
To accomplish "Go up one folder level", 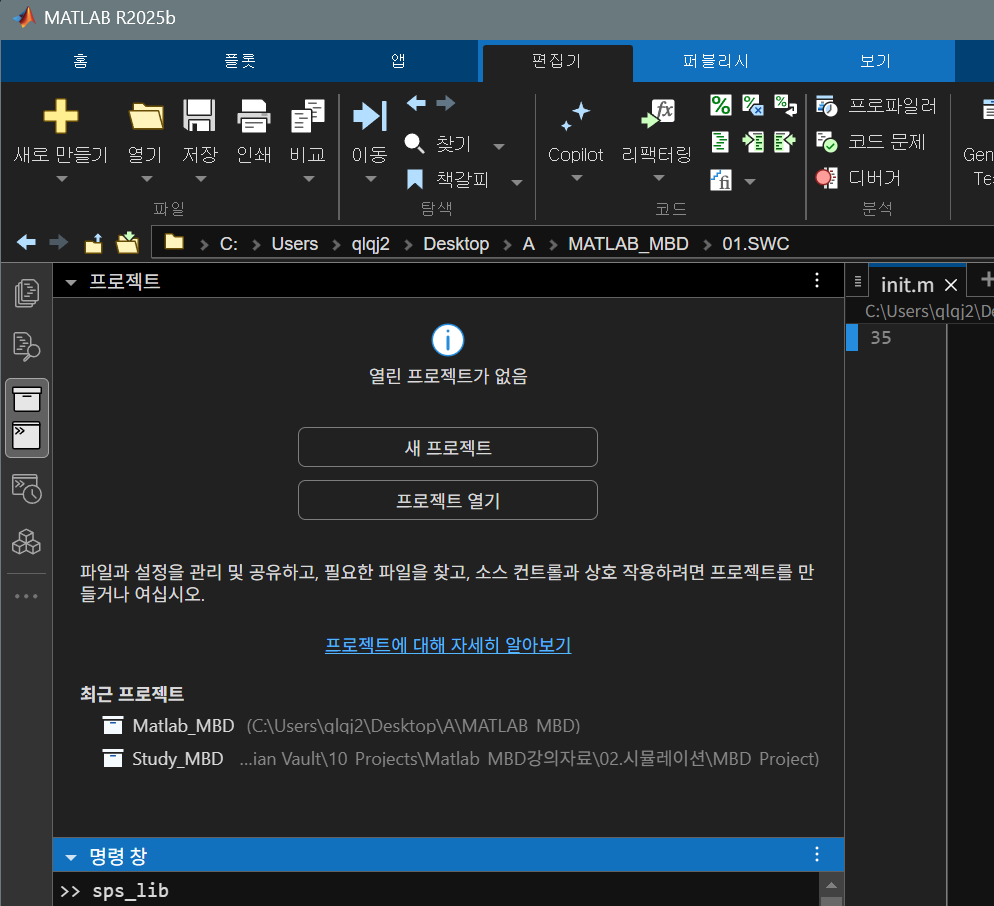I will pyautogui.click(x=94, y=243).
